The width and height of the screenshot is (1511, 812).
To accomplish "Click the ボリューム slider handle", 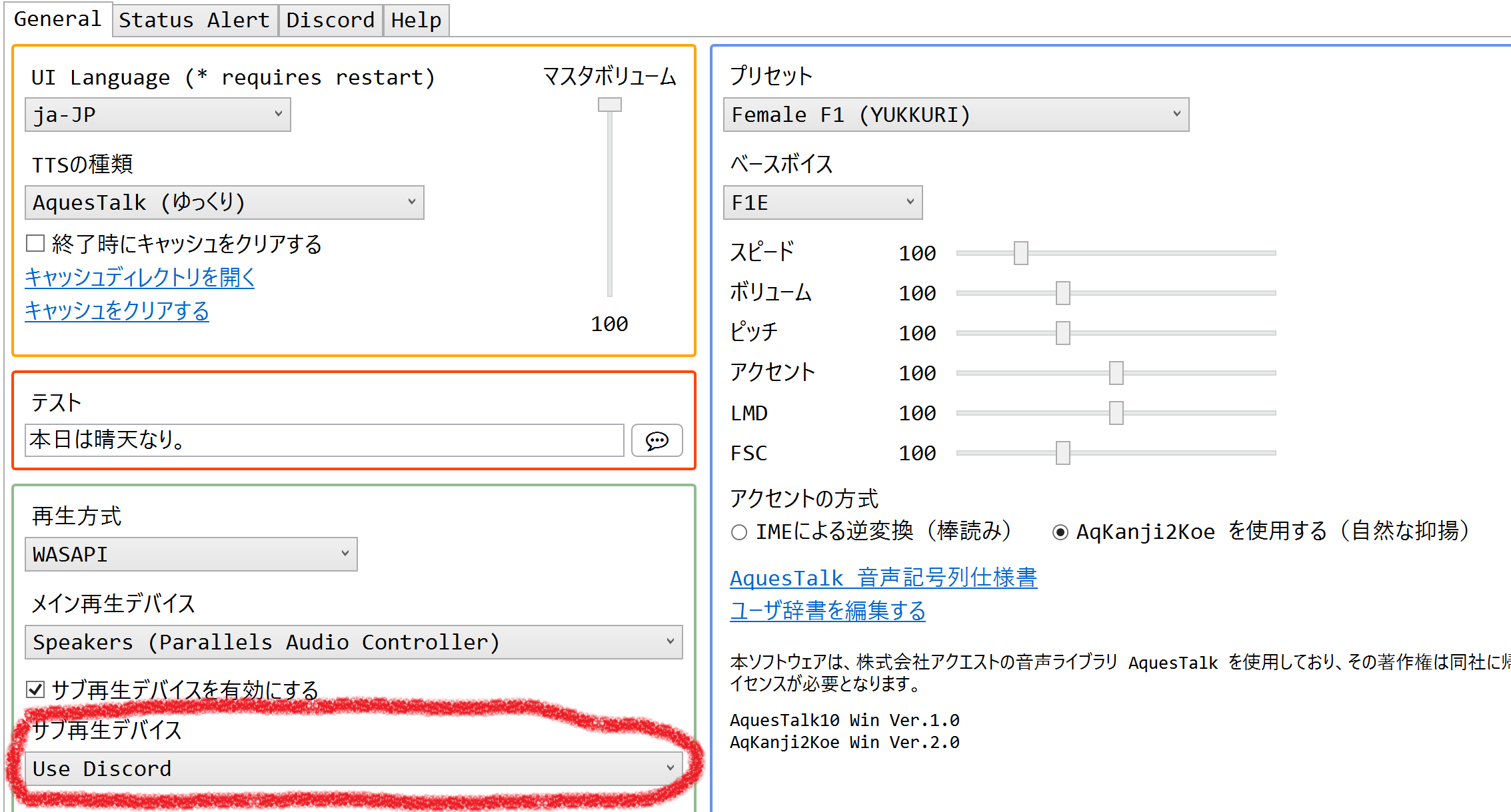I will click(1063, 293).
